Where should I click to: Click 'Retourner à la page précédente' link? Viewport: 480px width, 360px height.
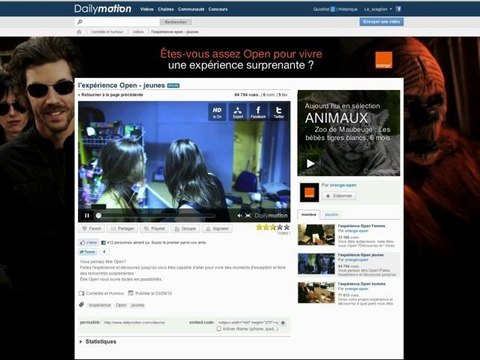click(111, 95)
